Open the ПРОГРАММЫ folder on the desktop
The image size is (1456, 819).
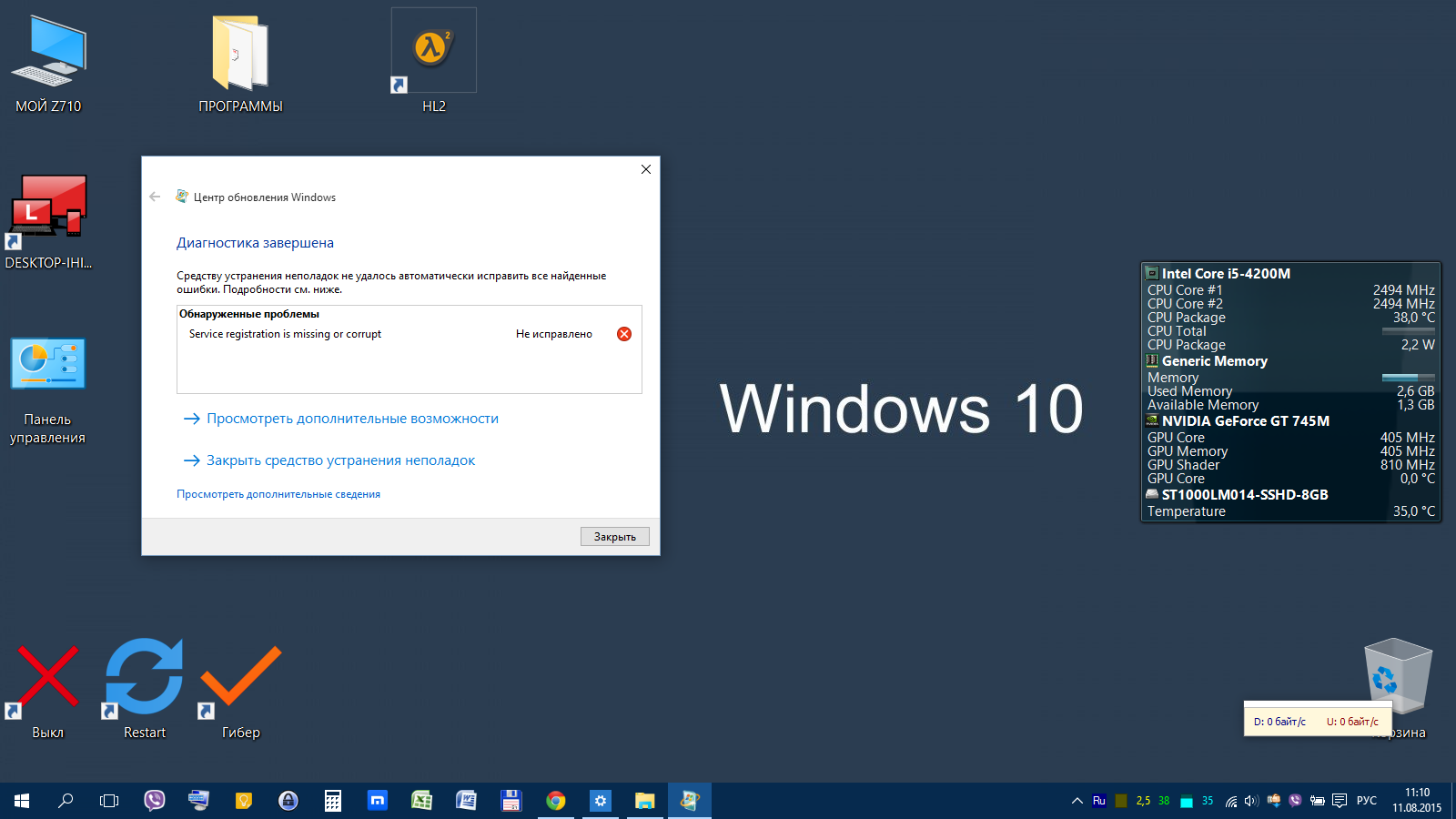point(240,53)
